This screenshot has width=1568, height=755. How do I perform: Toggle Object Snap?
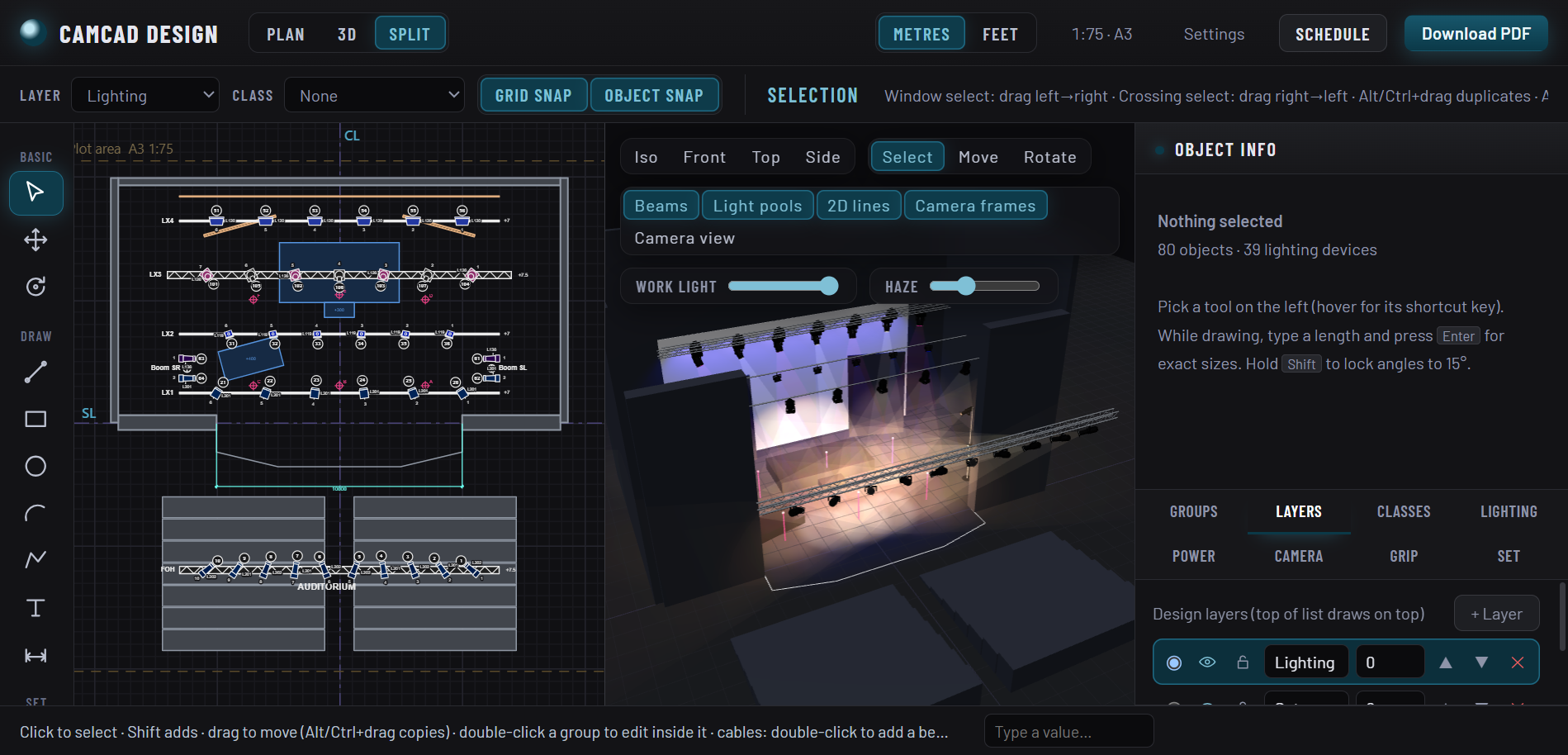click(x=654, y=95)
